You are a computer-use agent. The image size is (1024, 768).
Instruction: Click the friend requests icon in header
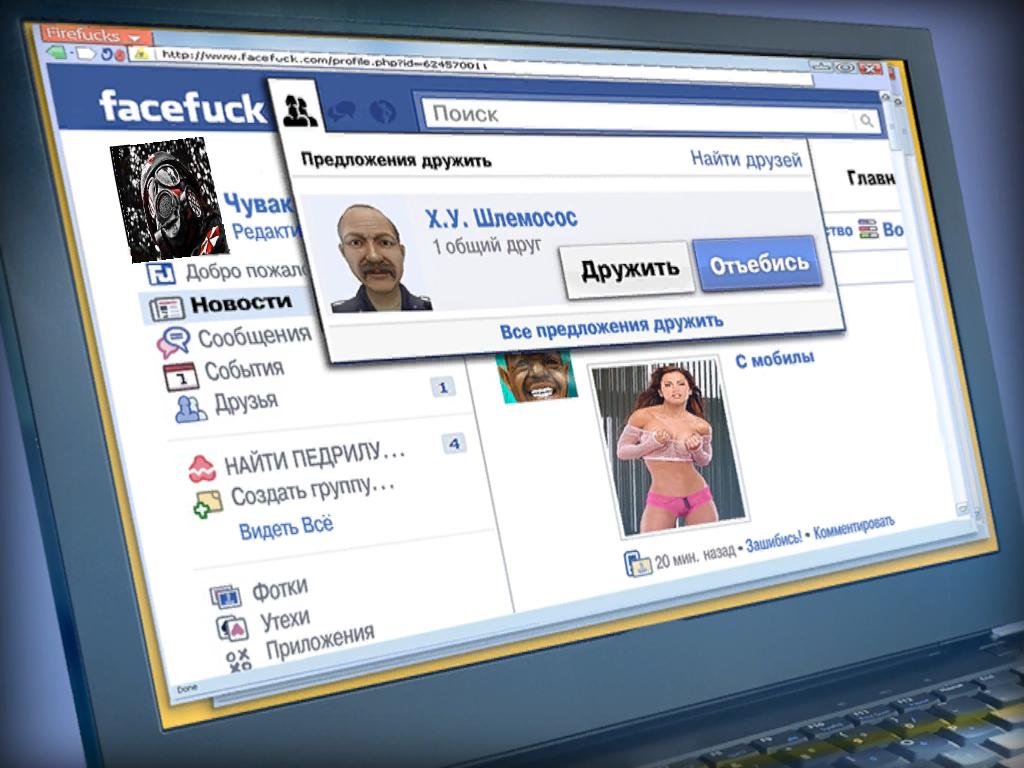(297, 107)
